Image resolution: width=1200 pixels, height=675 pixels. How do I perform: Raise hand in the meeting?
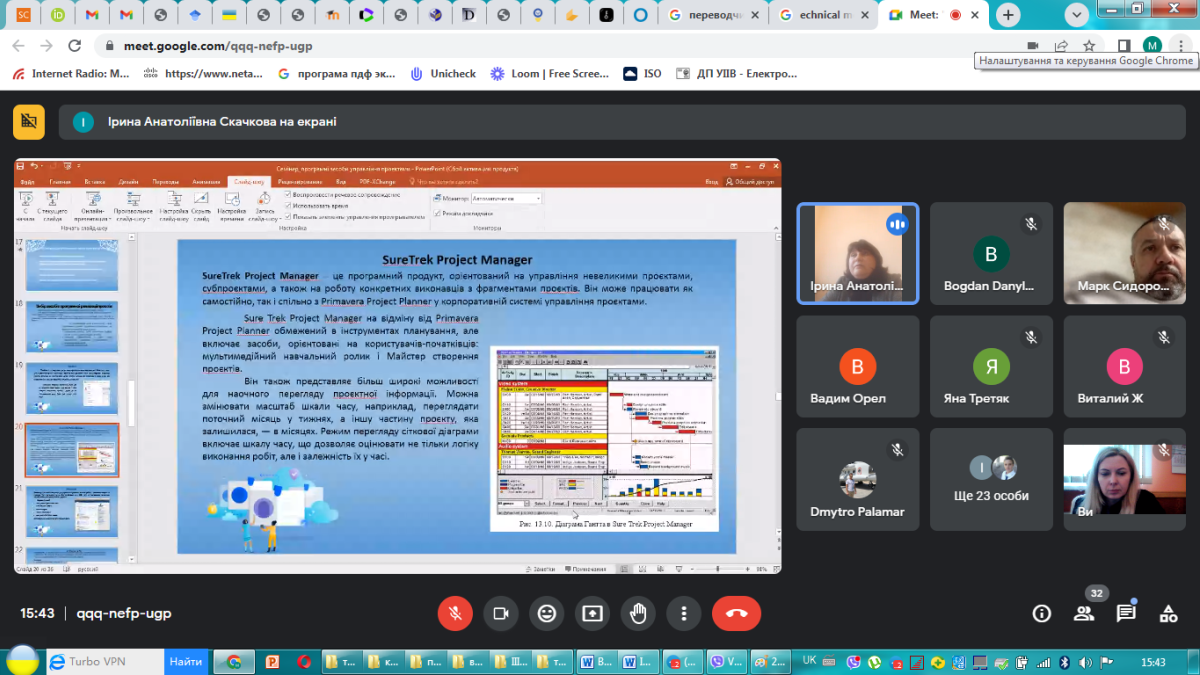click(x=638, y=613)
